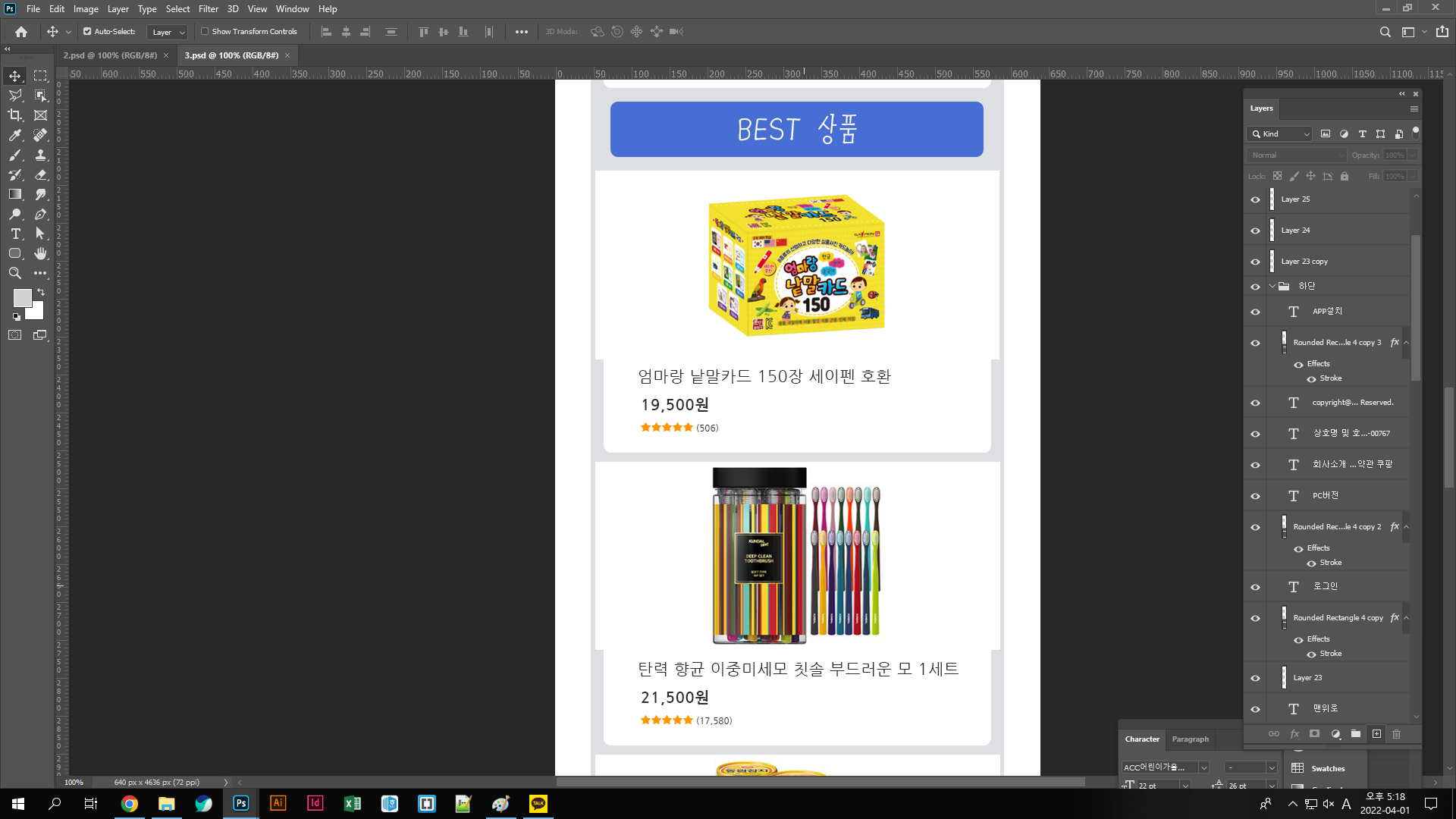Reset default foreground and background colors
Screen dimensions: 1456x819
(x=16, y=317)
